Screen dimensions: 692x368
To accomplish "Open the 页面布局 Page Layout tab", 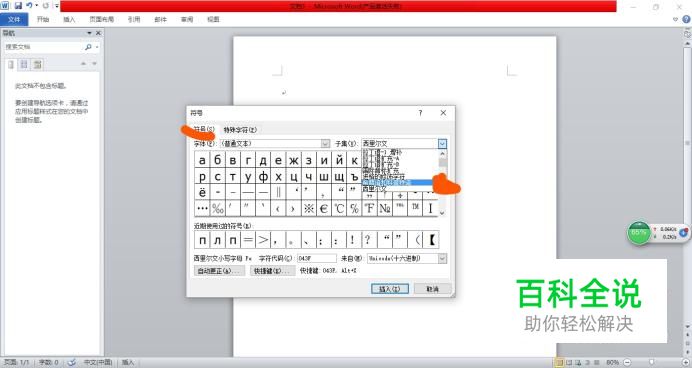I will click(102, 19).
